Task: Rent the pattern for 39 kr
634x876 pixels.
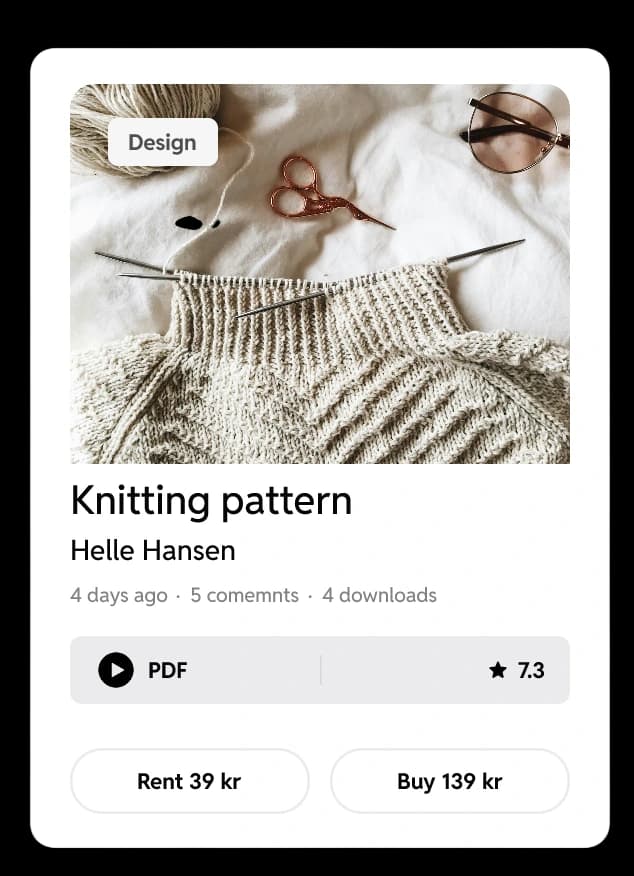Action: point(189,780)
